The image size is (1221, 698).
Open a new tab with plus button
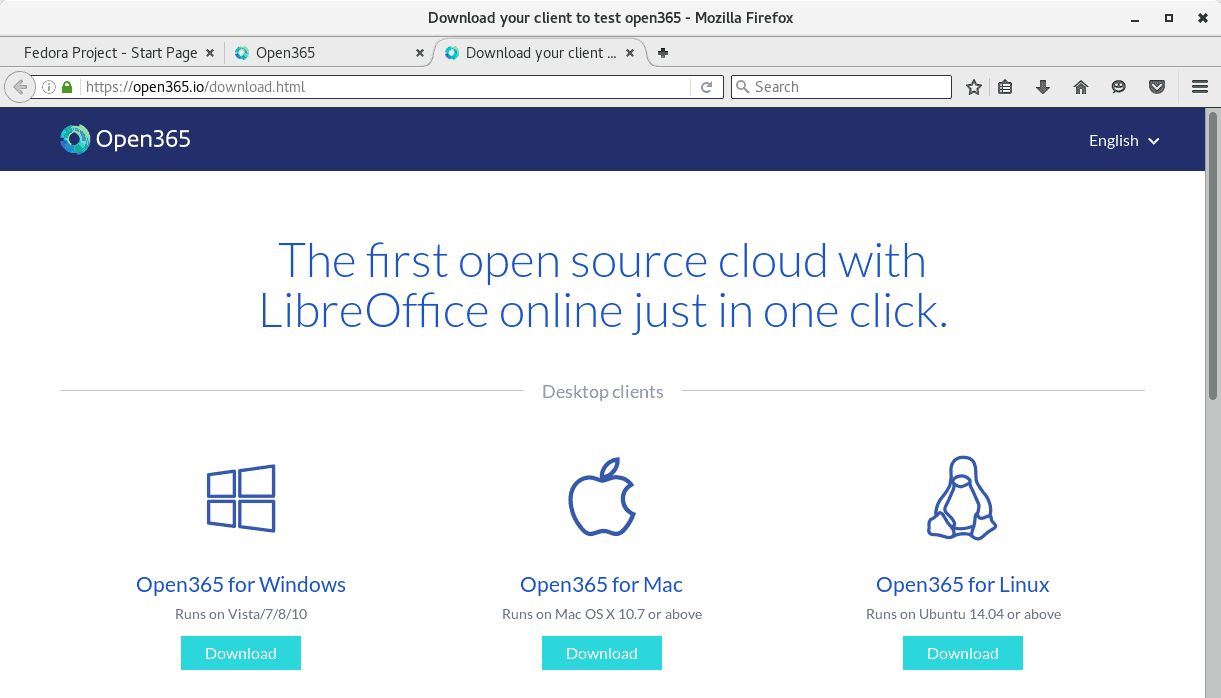[x=663, y=53]
